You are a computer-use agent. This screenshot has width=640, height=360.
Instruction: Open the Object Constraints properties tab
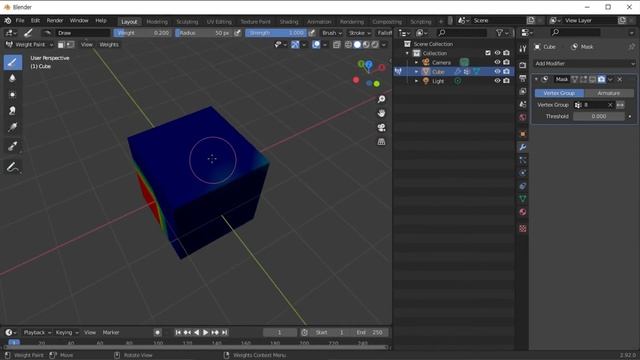[x=523, y=186]
